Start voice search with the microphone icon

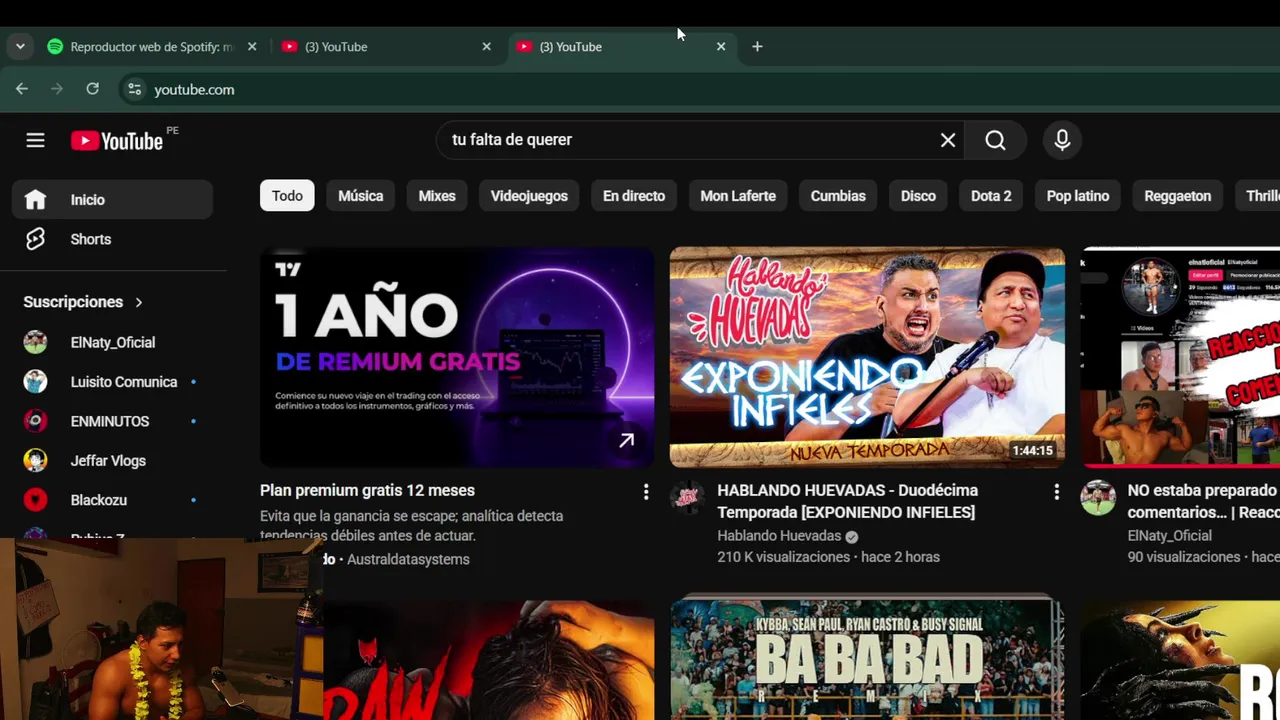[1062, 140]
